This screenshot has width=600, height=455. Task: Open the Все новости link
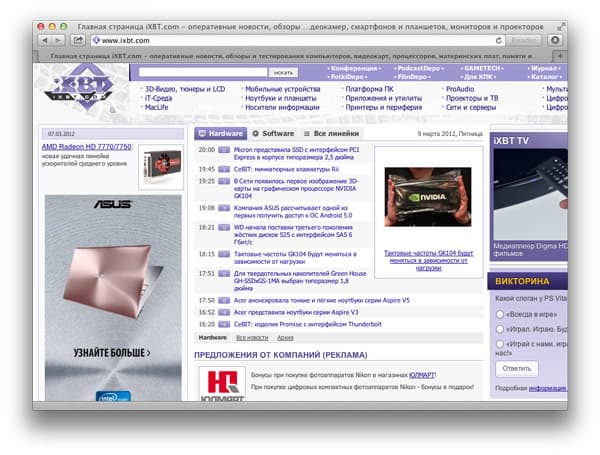[x=252, y=338]
